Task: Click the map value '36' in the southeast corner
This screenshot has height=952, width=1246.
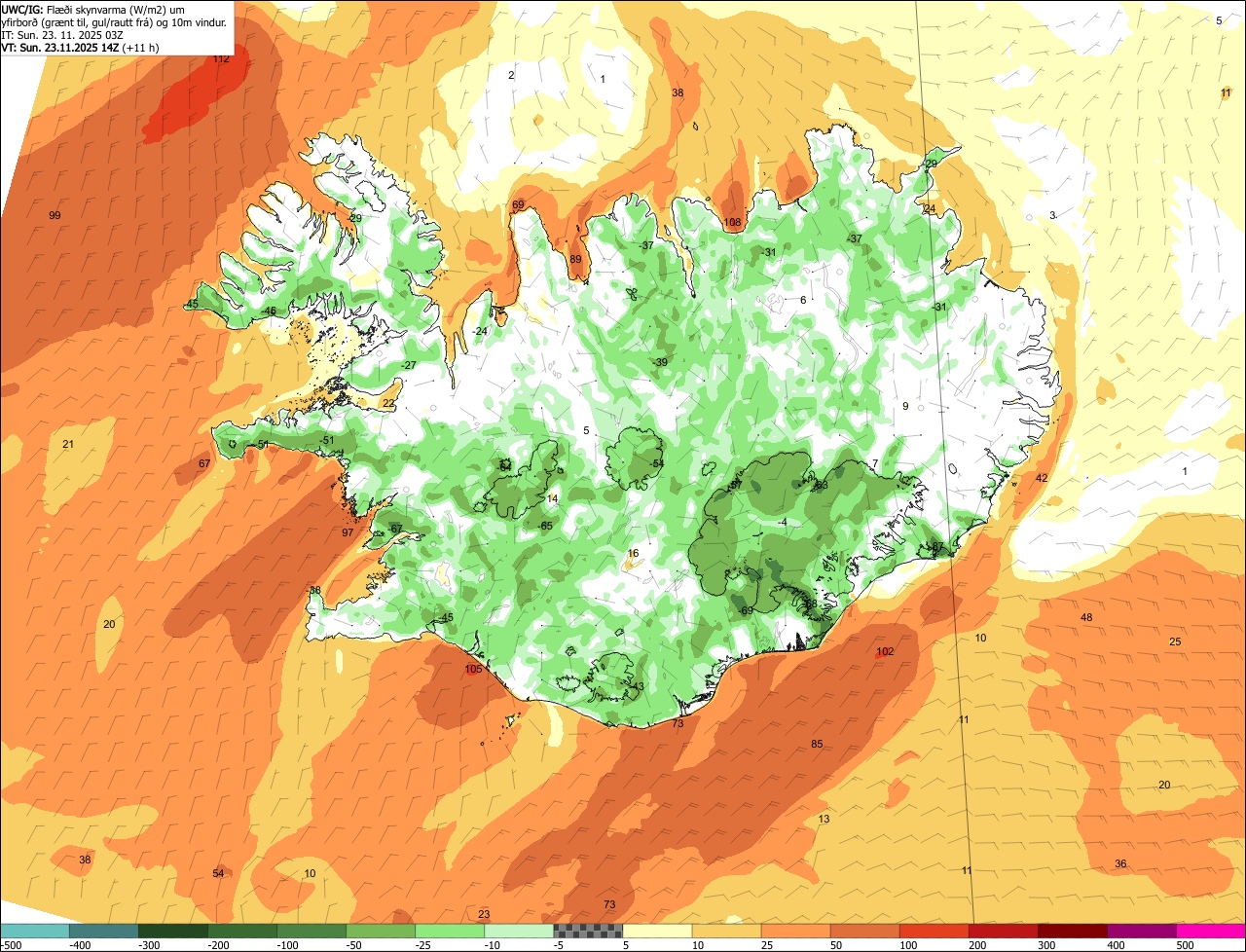Action: [1120, 864]
